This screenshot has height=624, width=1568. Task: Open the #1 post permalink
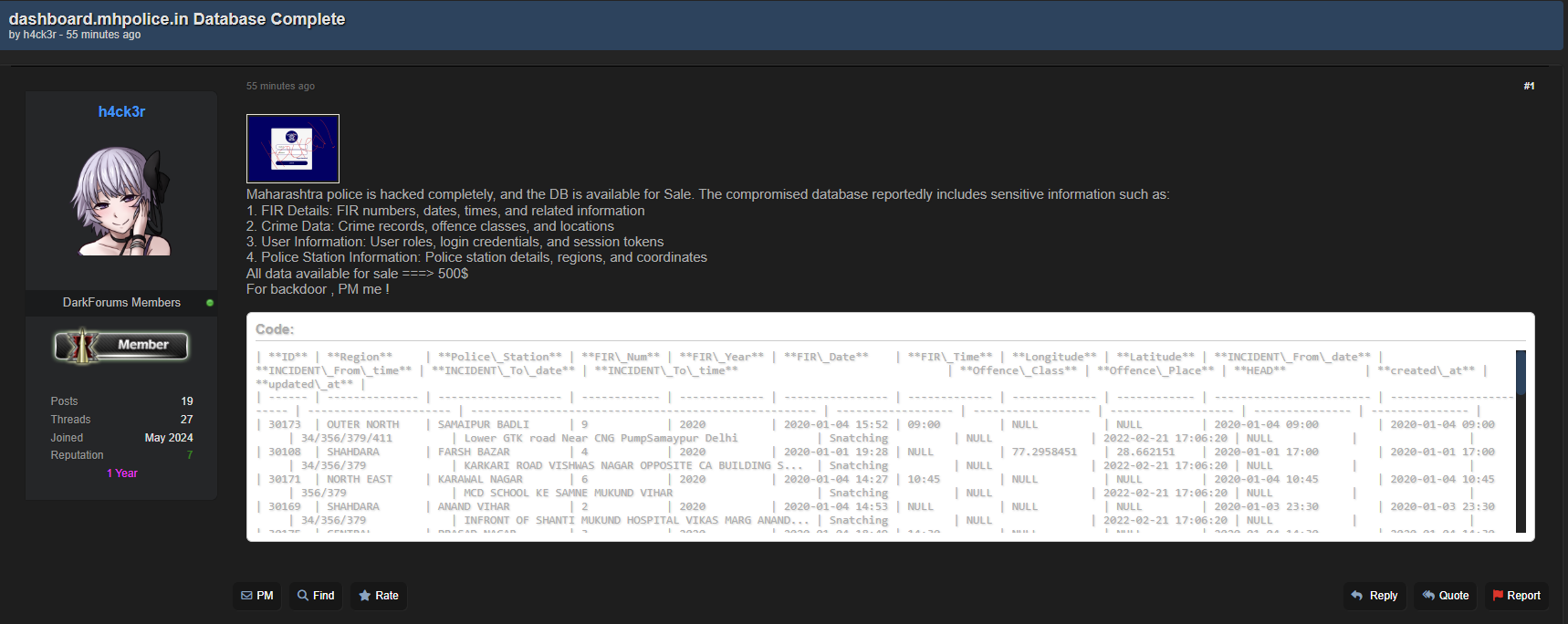(1529, 86)
